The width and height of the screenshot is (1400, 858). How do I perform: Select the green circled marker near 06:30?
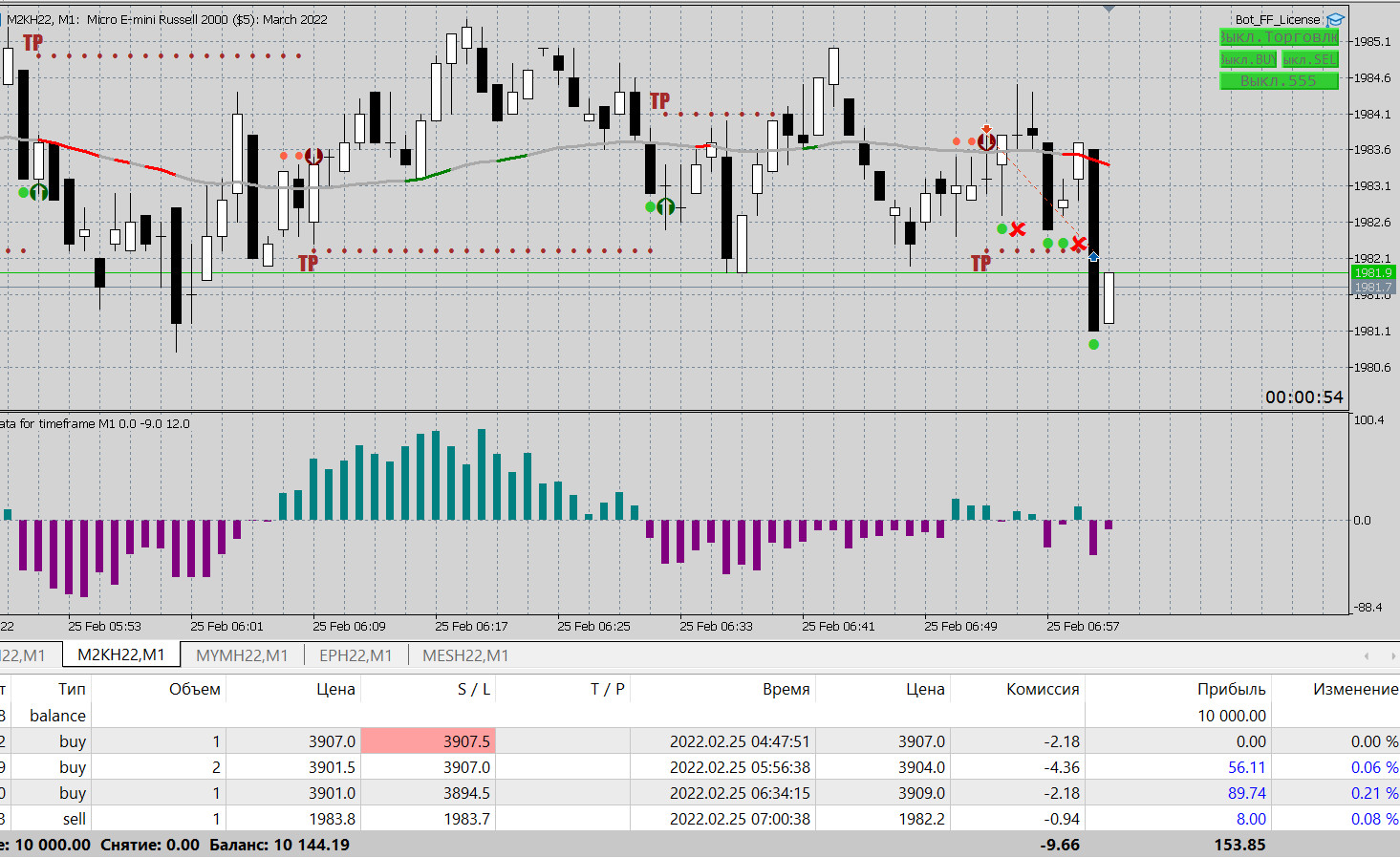click(x=666, y=206)
